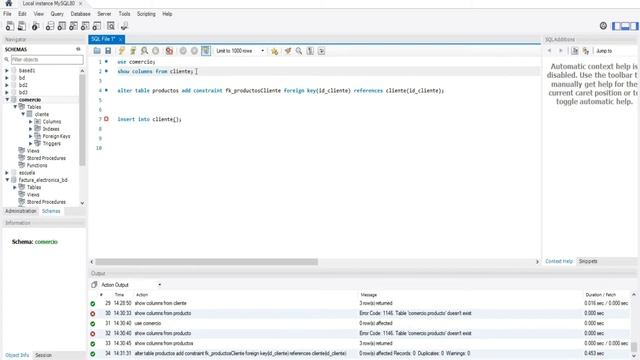Expand Tables under factura_electronica_bd

point(15,187)
